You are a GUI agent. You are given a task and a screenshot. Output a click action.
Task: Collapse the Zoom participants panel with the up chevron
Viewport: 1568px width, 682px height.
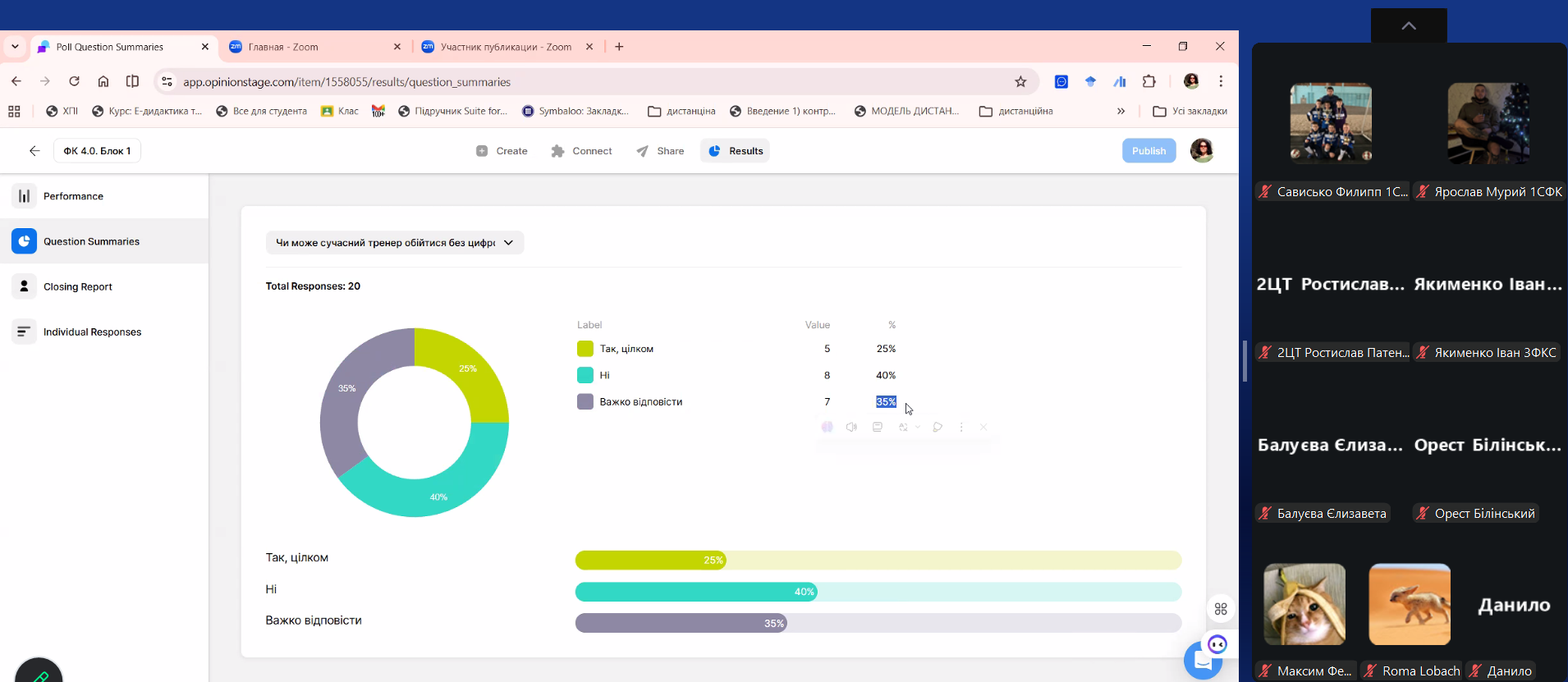point(1409,25)
